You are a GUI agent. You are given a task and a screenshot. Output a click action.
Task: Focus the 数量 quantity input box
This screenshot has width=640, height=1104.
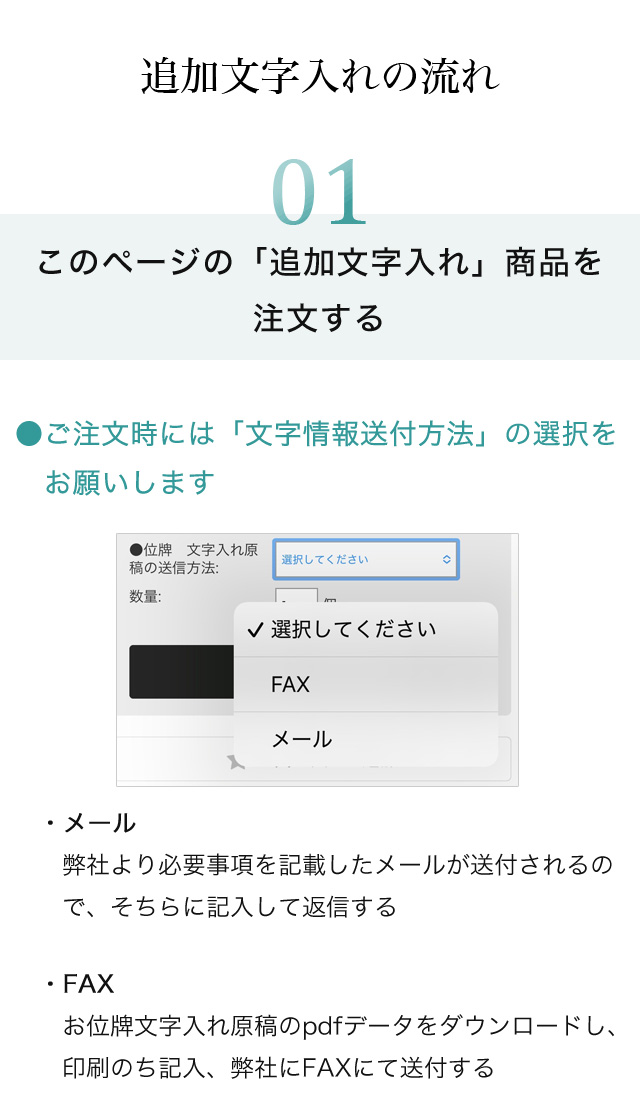pyautogui.click(x=296, y=597)
